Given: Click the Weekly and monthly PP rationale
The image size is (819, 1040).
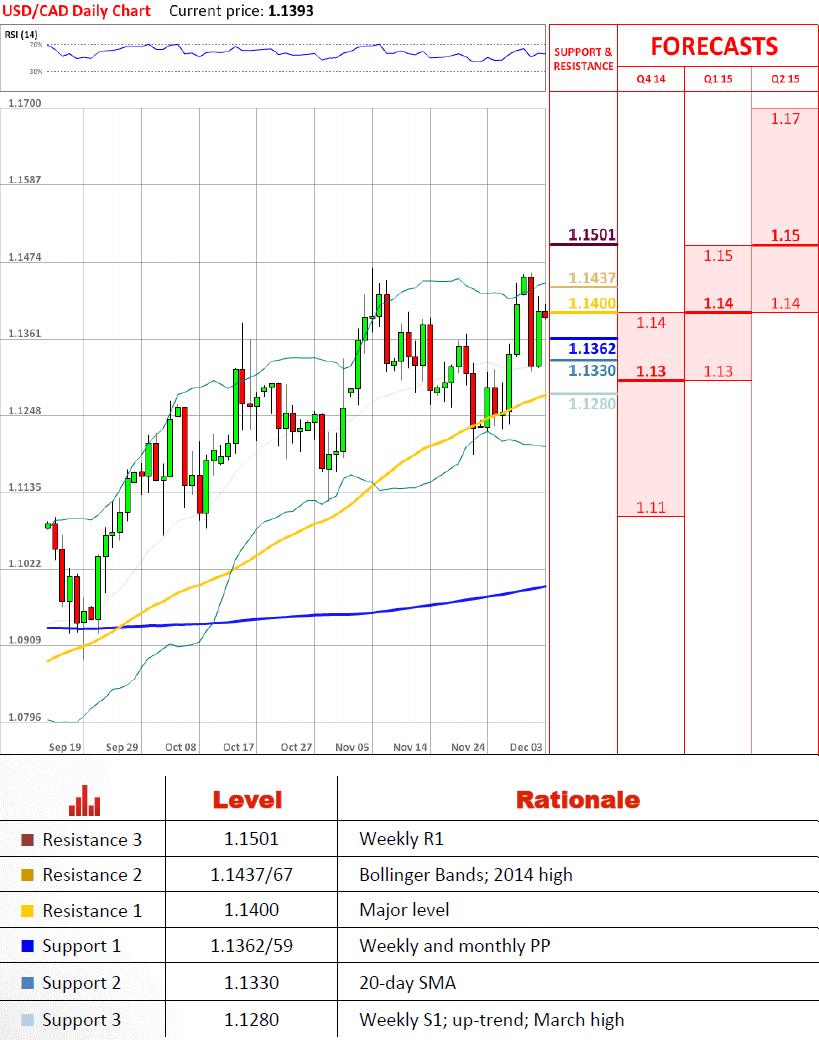Looking at the screenshot, I should coord(455,946).
